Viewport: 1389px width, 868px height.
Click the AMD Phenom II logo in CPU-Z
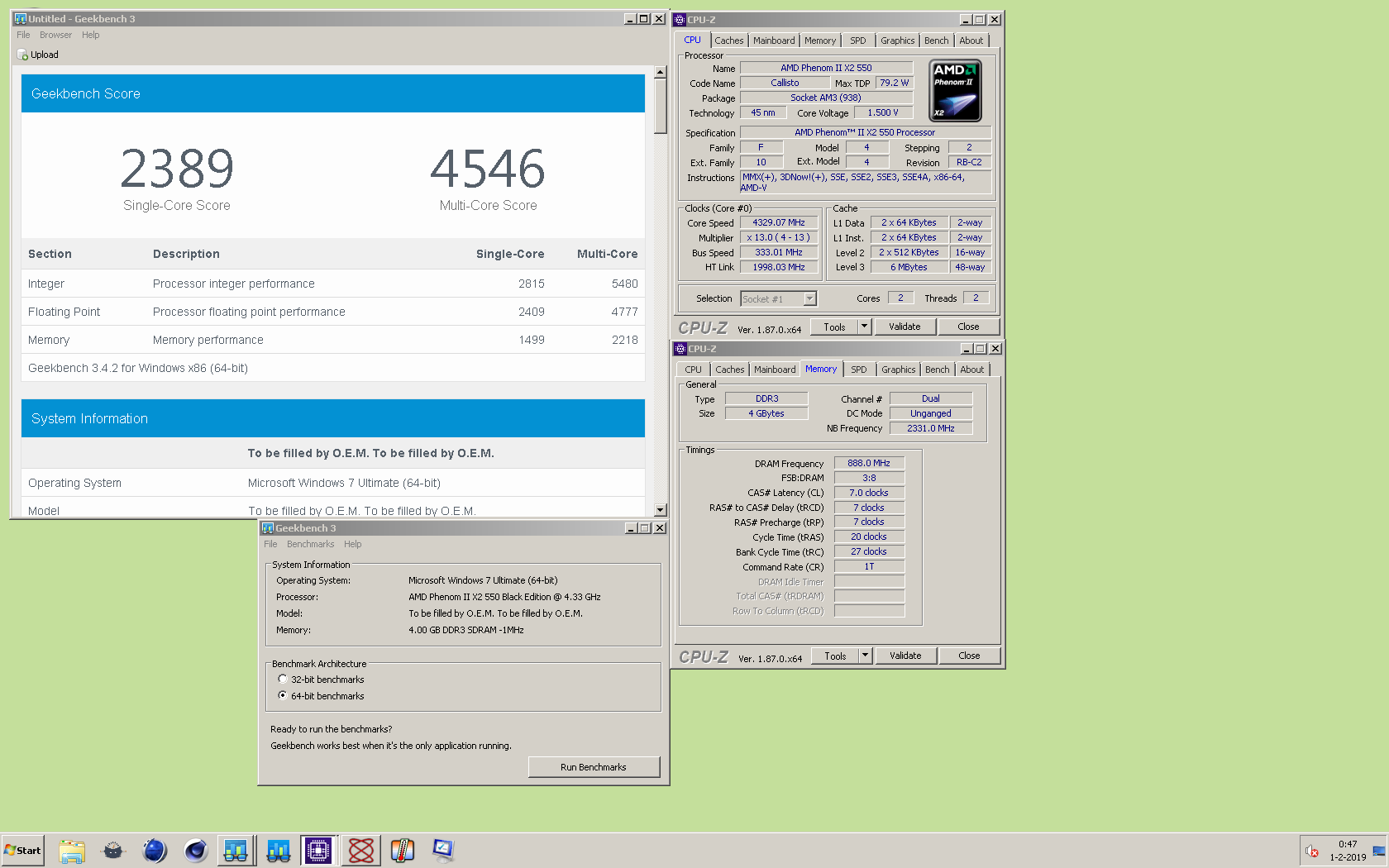(955, 90)
